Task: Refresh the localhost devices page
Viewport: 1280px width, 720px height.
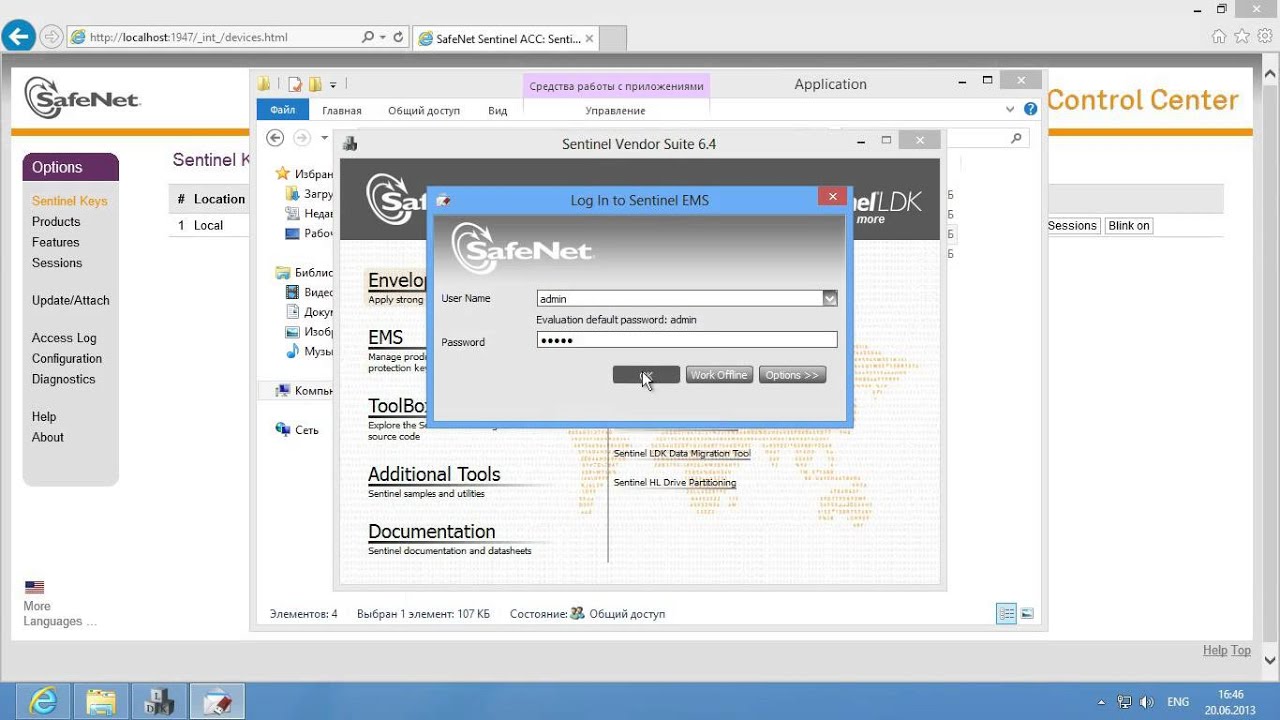Action: (399, 37)
